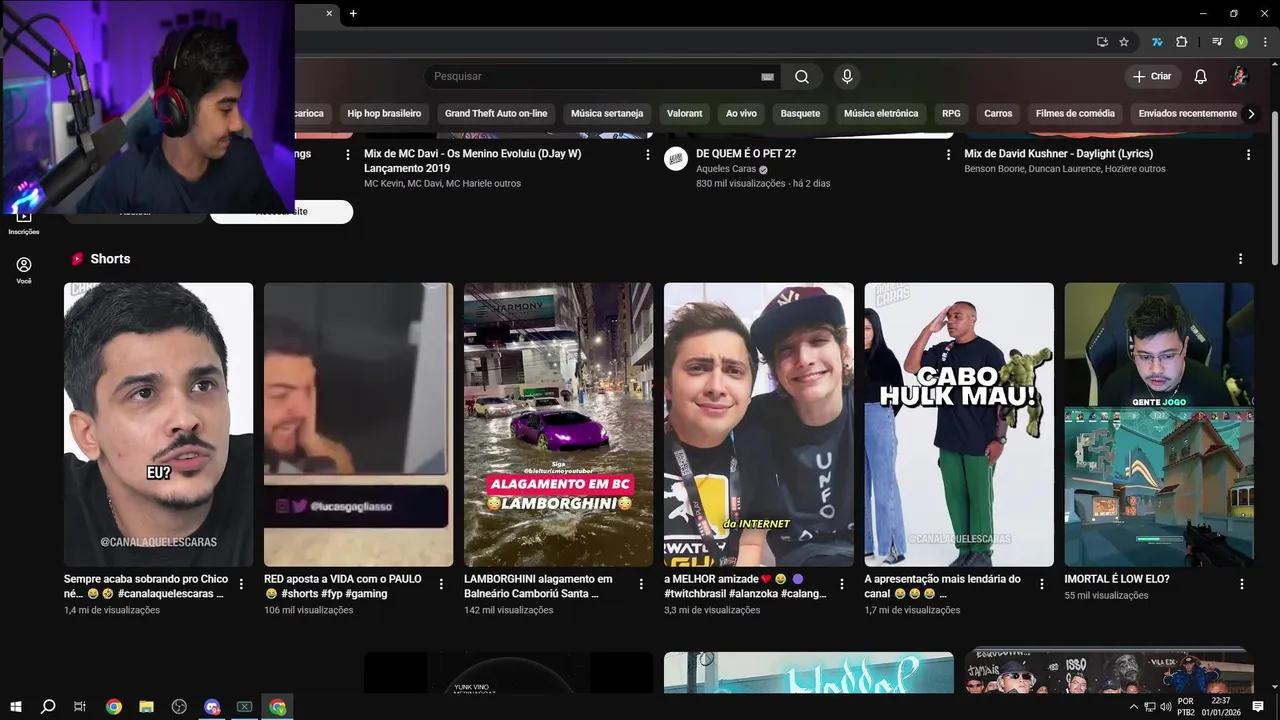Select the Basquete chip
This screenshot has height=720, width=1280.
pos(800,113)
